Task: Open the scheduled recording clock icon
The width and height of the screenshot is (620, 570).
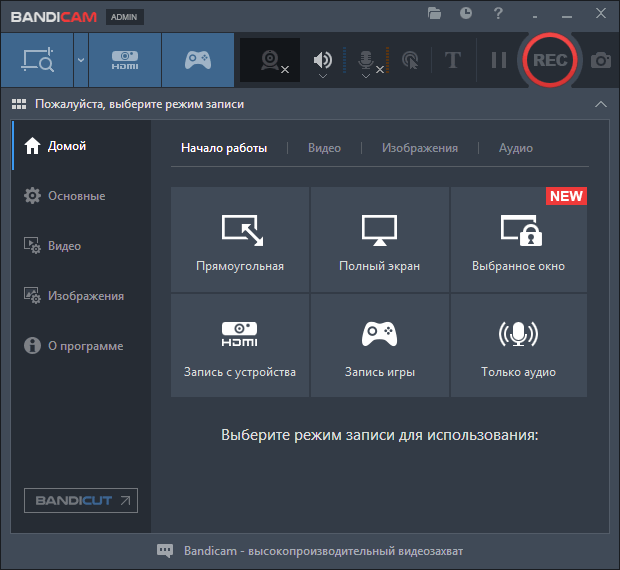Action: (466, 13)
